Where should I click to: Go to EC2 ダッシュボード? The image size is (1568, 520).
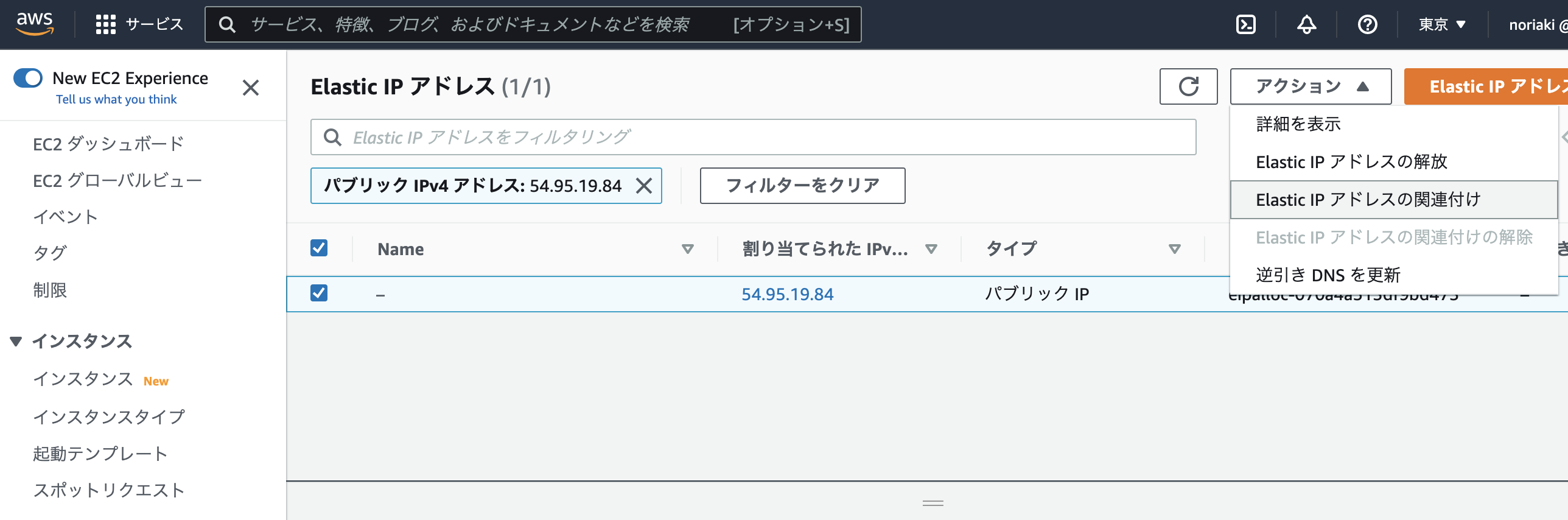108,144
